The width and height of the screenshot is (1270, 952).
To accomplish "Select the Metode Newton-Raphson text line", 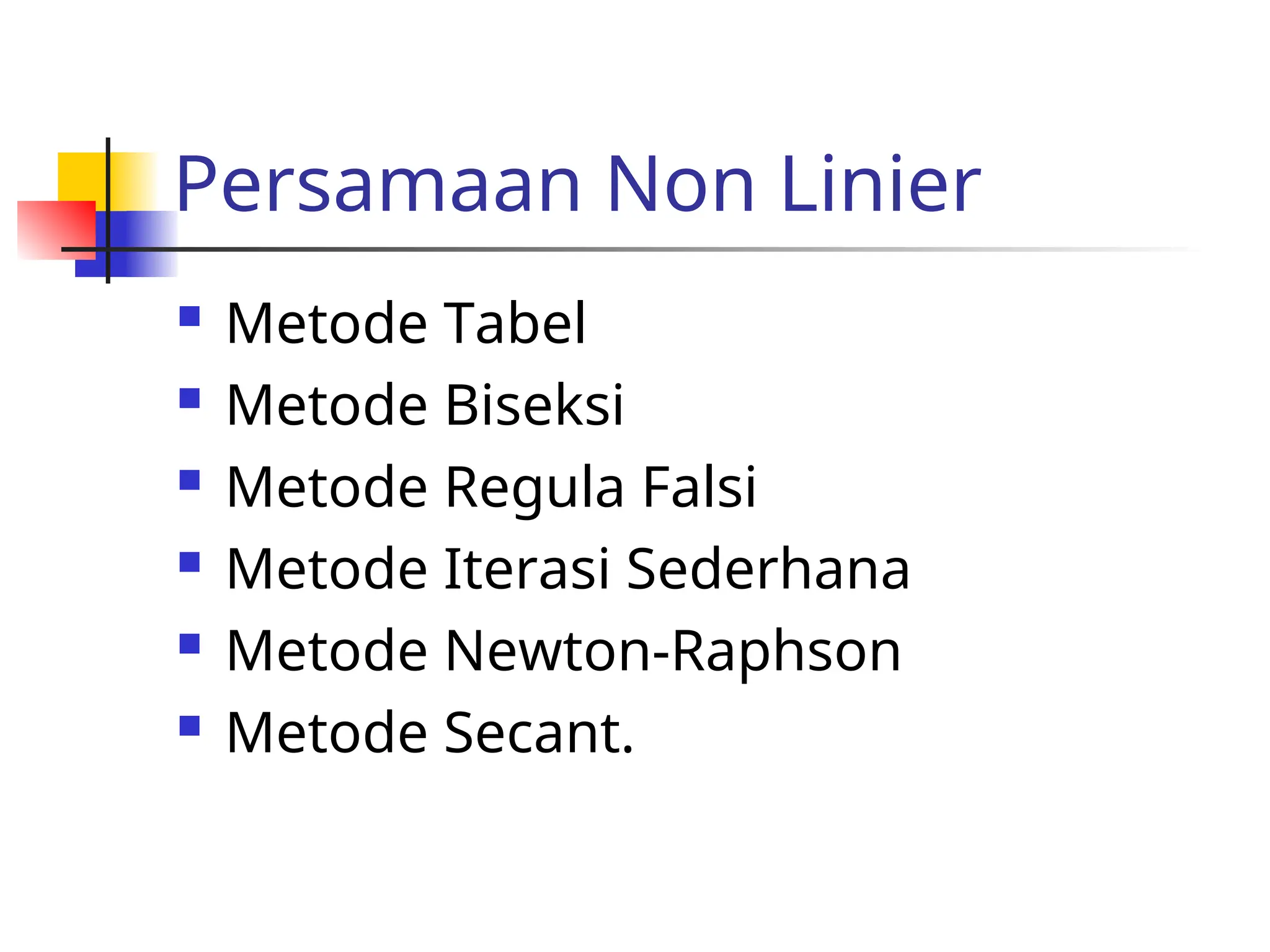I will 564,651.
